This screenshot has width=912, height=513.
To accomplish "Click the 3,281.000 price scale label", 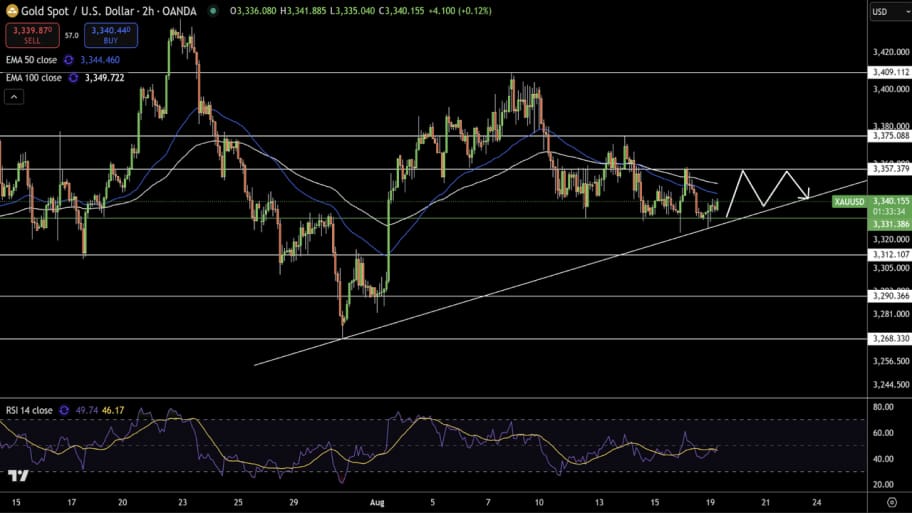I will coord(890,314).
